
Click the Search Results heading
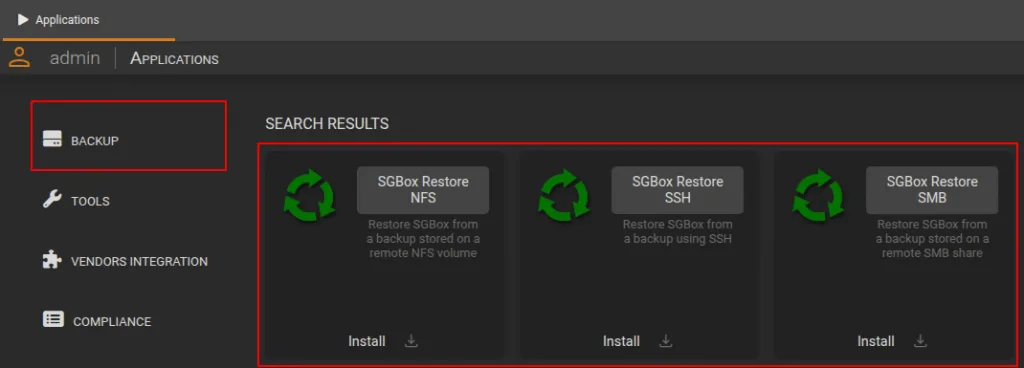click(327, 123)
